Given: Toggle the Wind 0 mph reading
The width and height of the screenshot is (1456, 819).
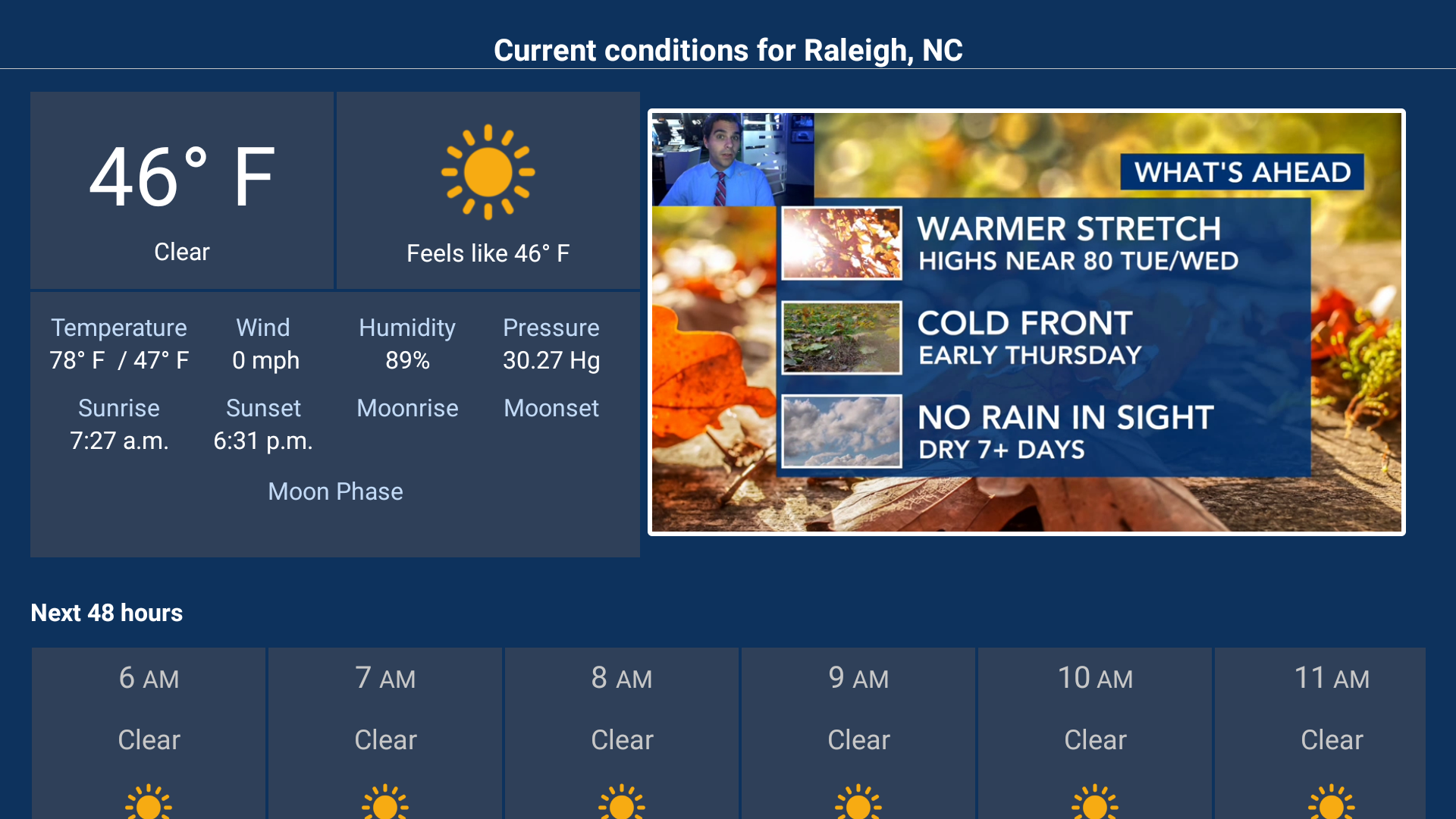Looking at the screenshot, I should (x=264, y=344).
